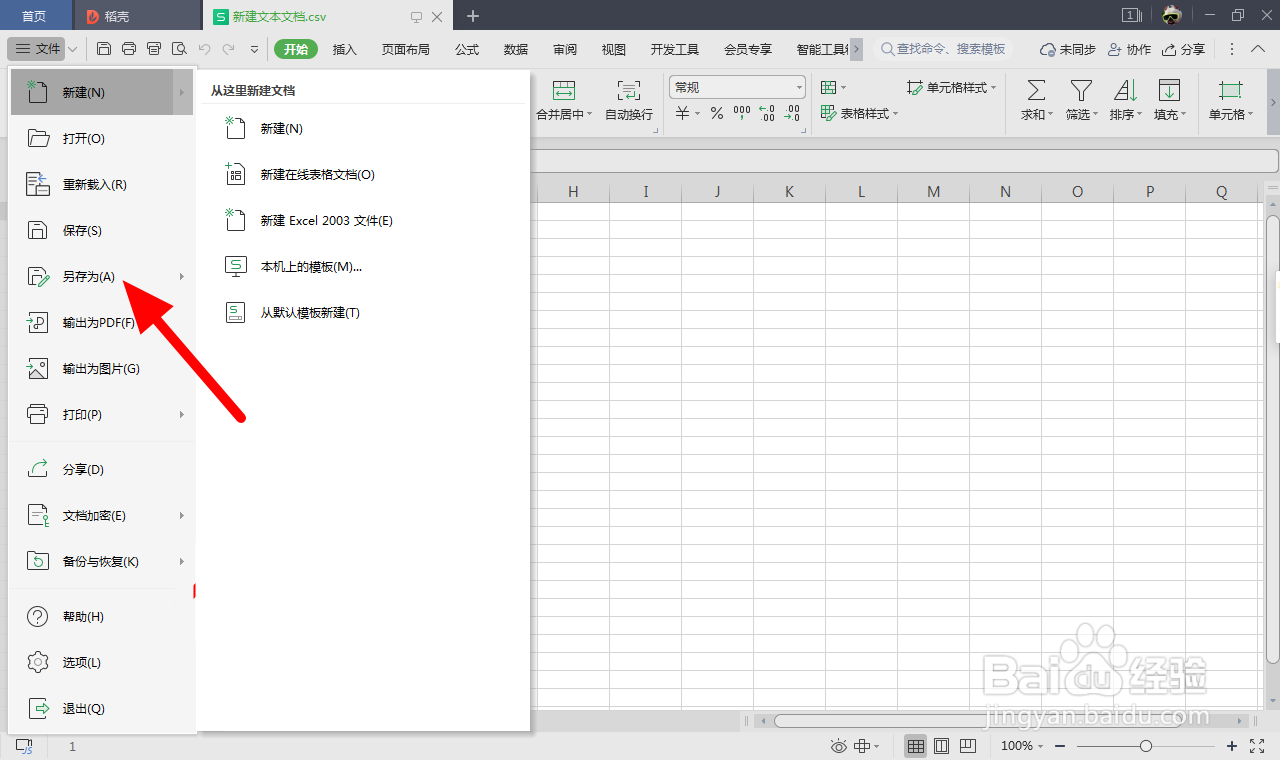Choose Export as Image (输出为图片)

coord(100,368)
